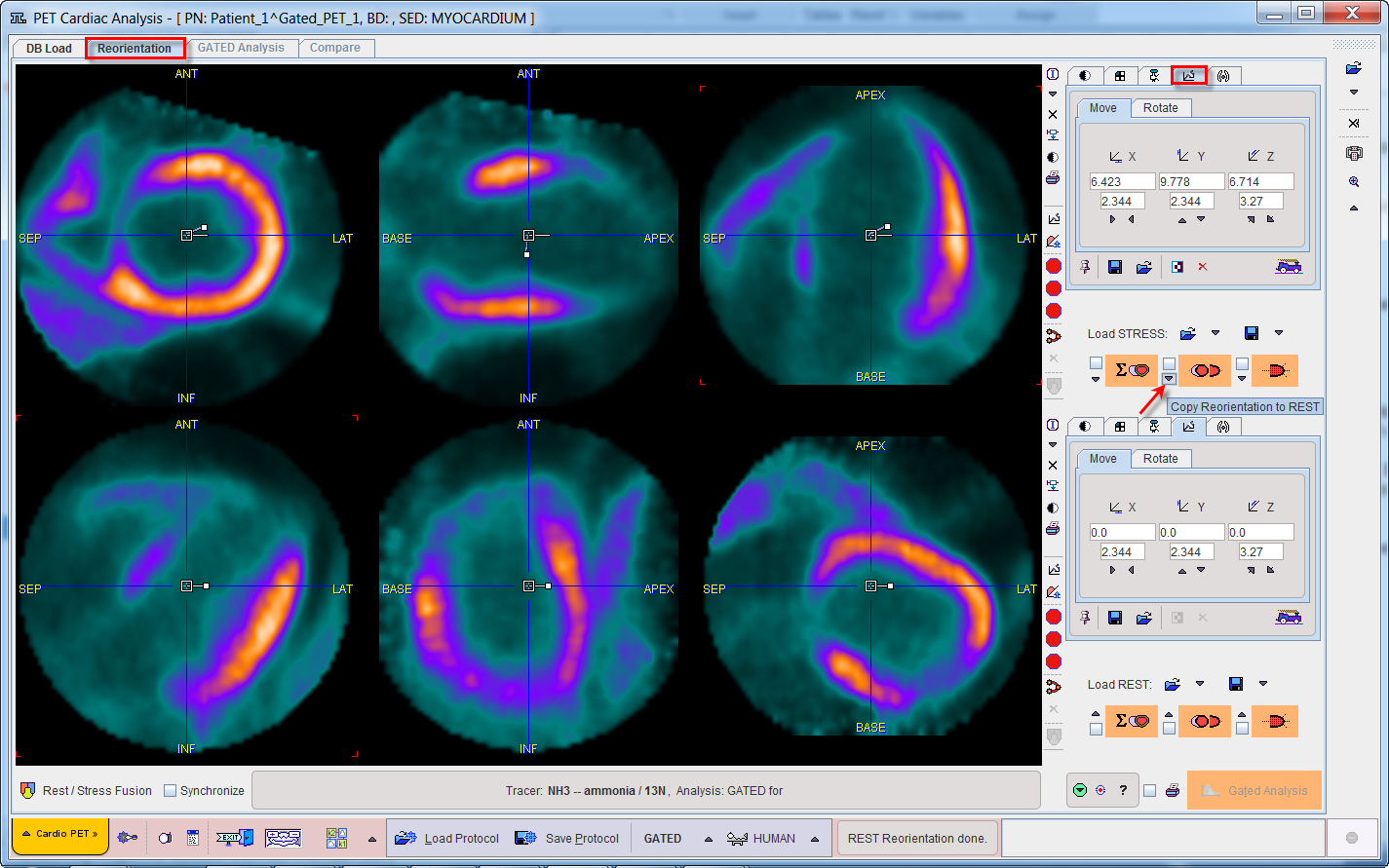This screenshot has width=1389, height=868.
Task: Edit the STRESS Y move value 9.778
Action: click(1191, 182)
